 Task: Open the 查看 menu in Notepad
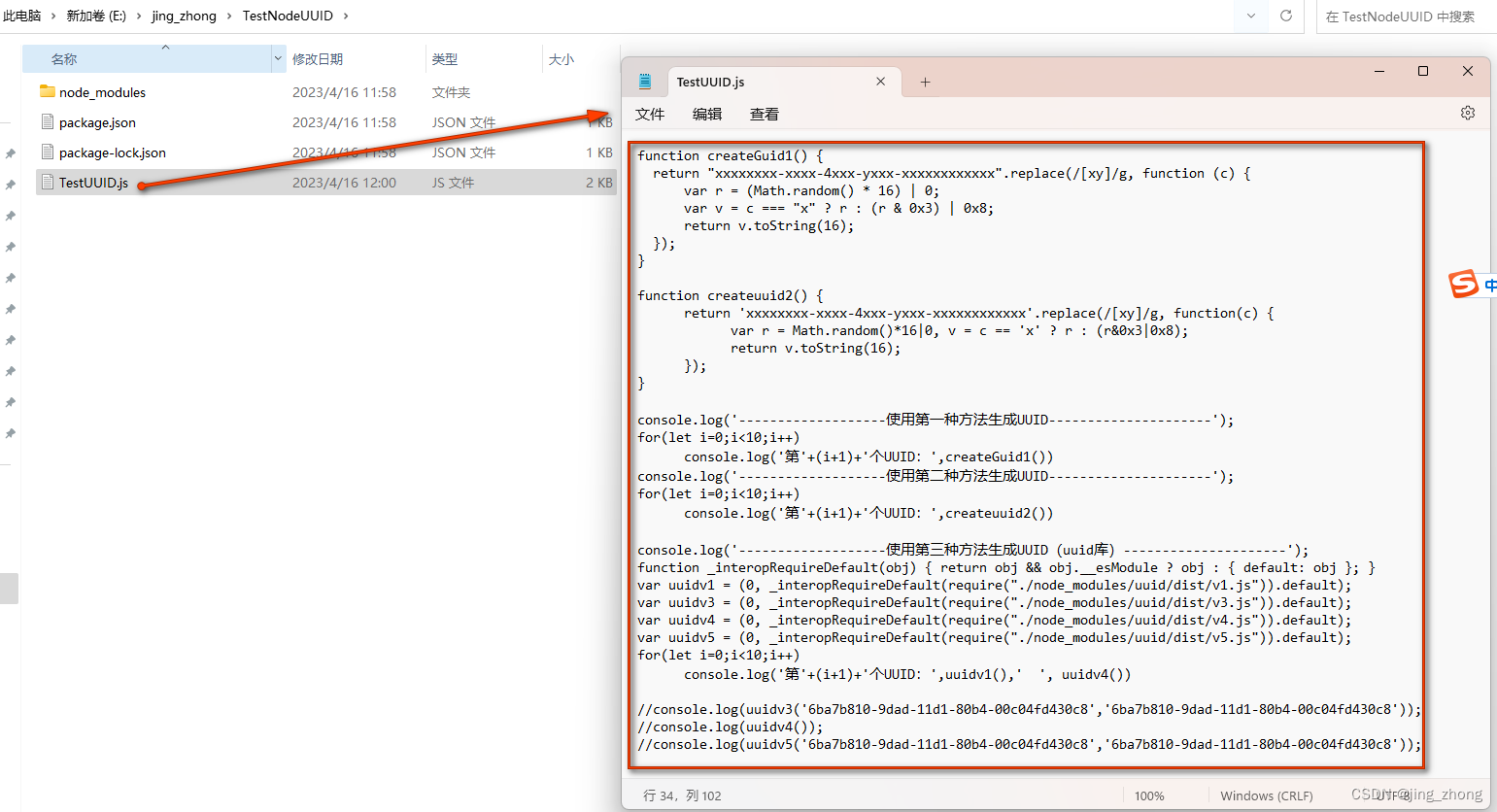click(765, 114)
